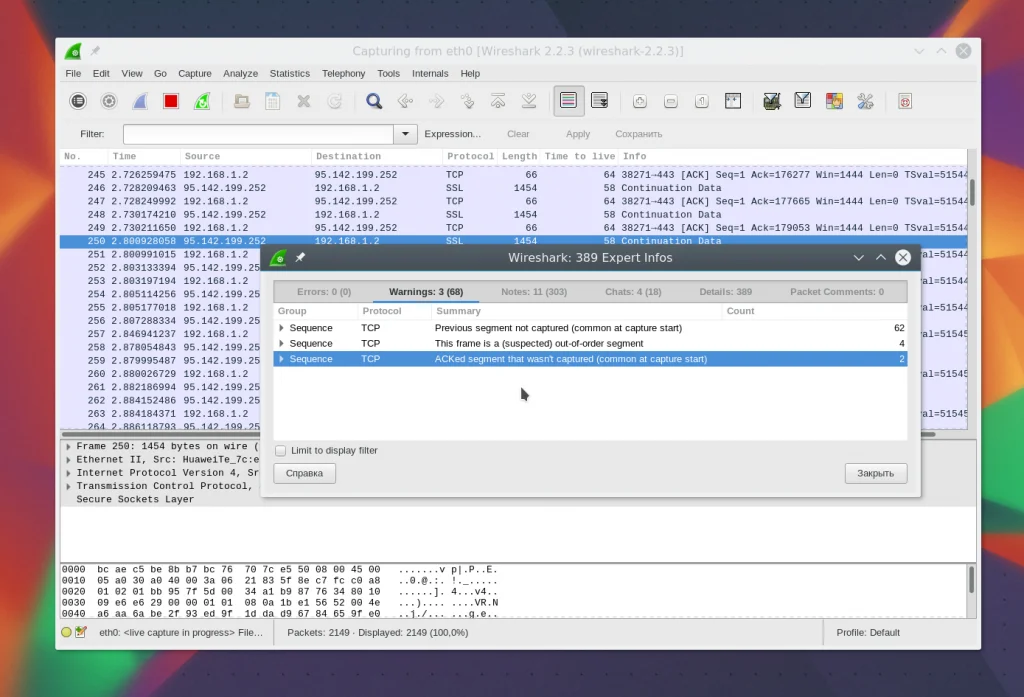The image size is (1024, 697).
Task: Expand the Ethernet II tree node
Action: tap(68, 460)
